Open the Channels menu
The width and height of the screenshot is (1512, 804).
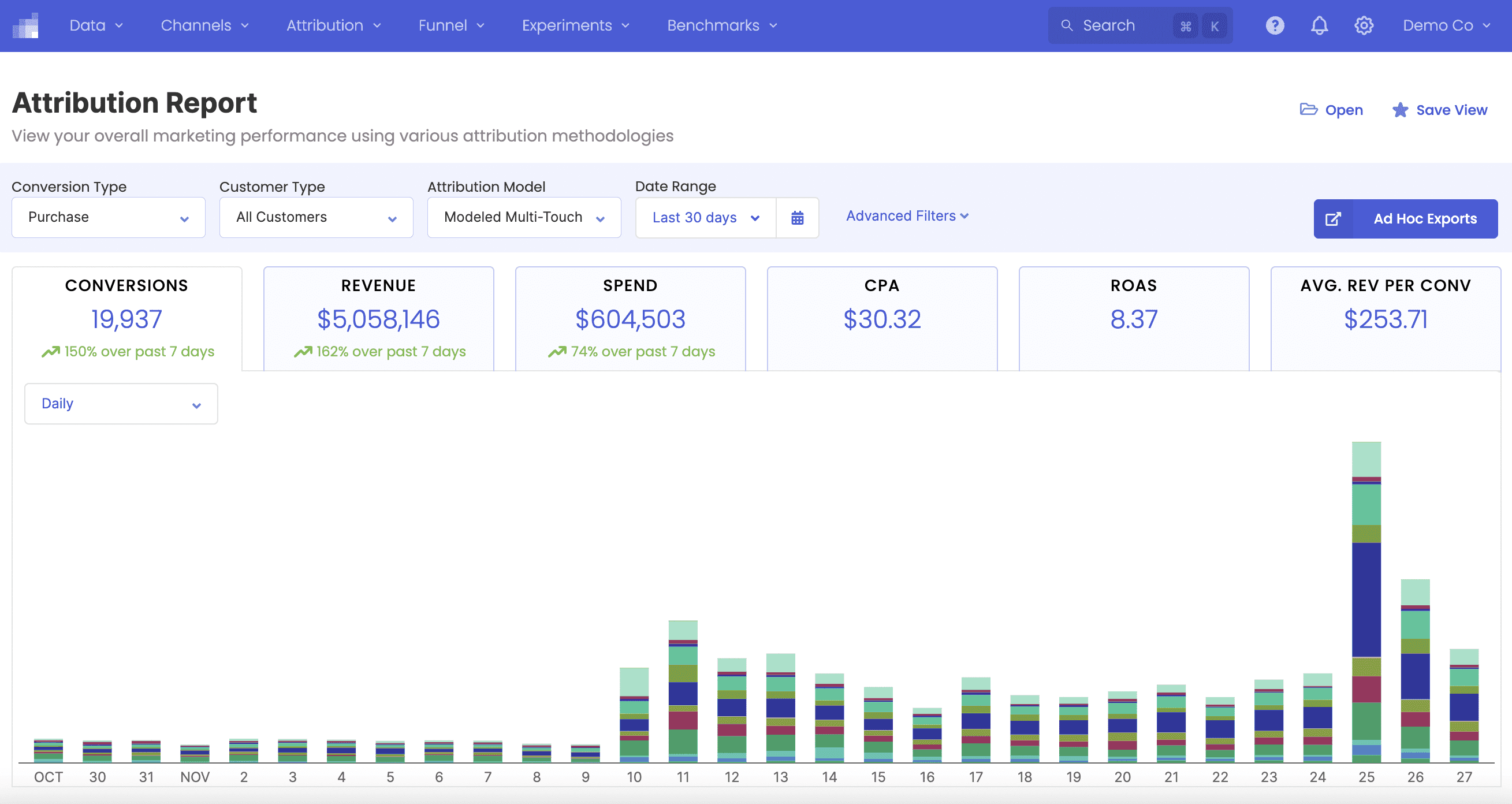click(205, 26)
